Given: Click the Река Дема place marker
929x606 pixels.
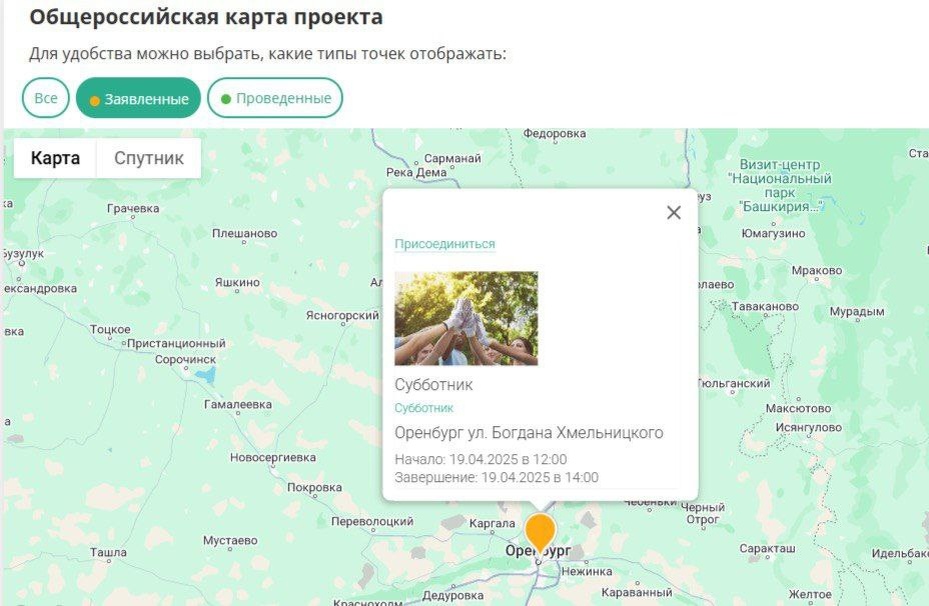Looking at the screenshot, I should [x=417, y=172].
